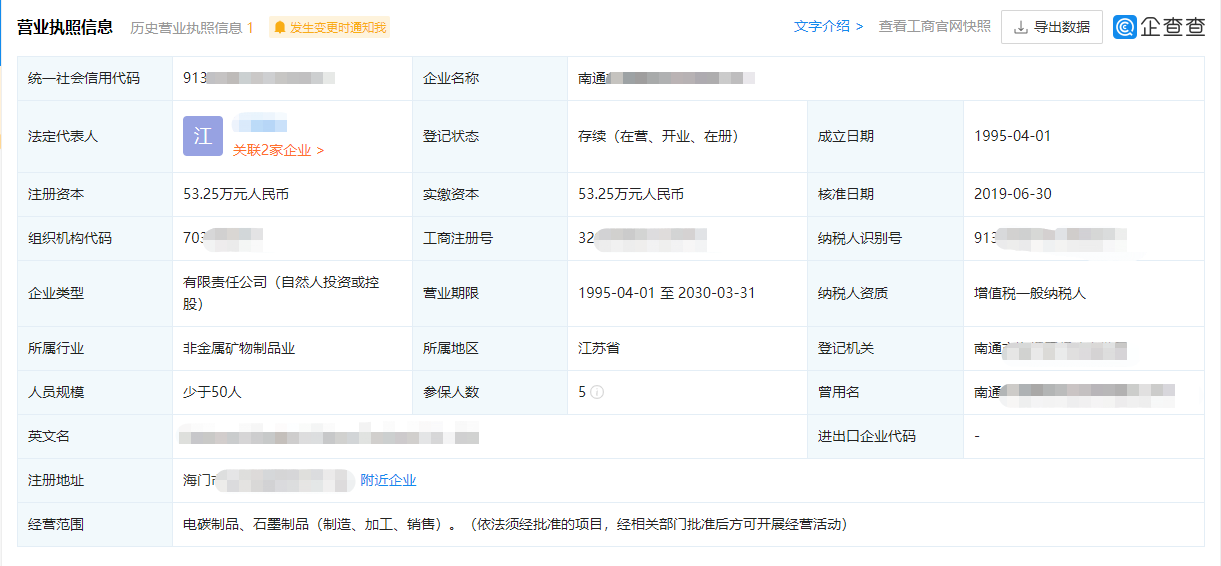The image size is (1221, 566).
Task: Switch to 历史营业执照信息 tab
Action: pos(191,28)
